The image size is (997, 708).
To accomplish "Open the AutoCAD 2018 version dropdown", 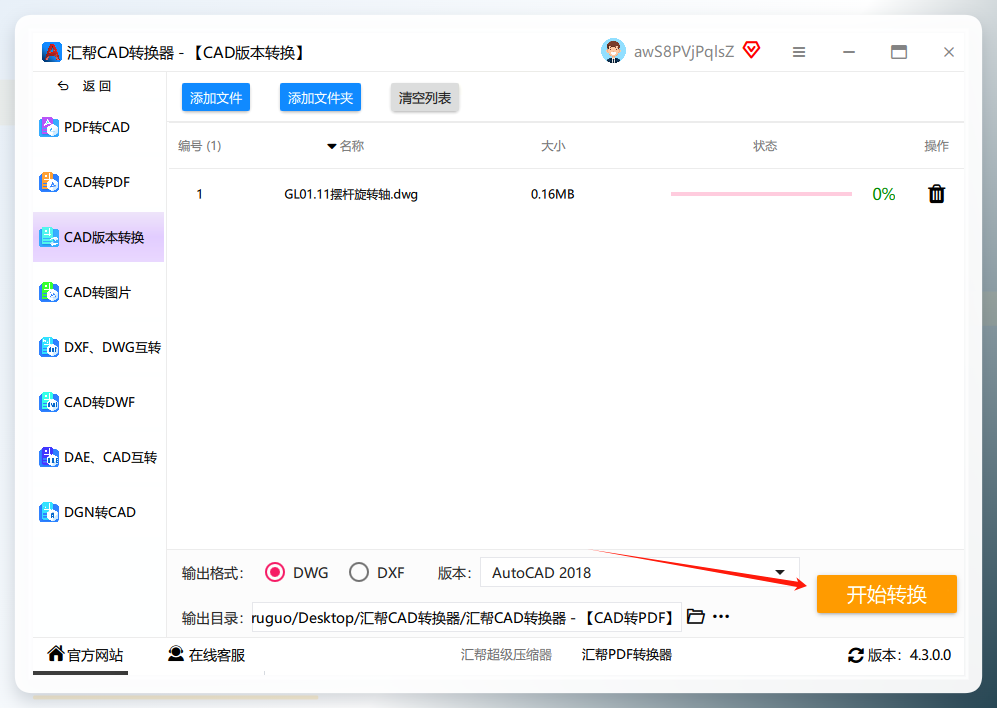I will (640, 573).
